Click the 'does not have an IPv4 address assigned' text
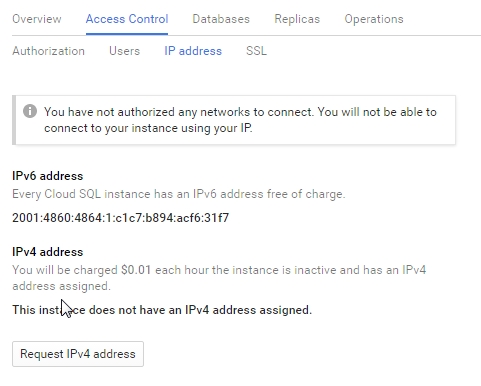481x386 pixels. [x=200, y=310]
